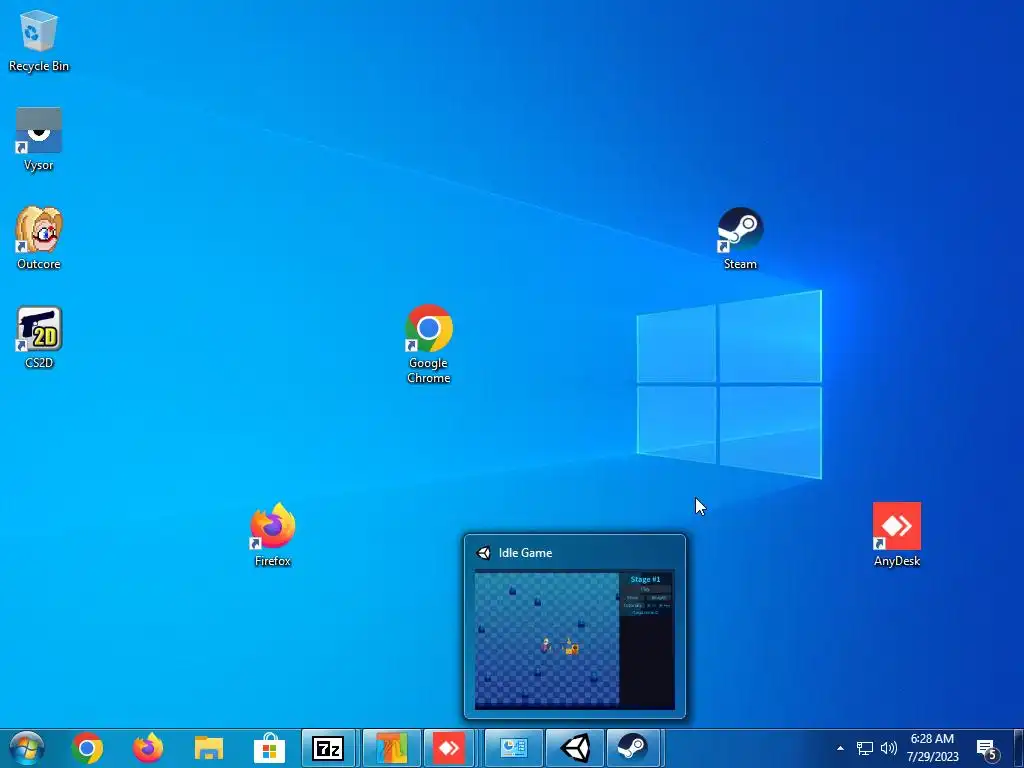Switch to the Unity Idle Game taskbar button
The width and height of the screenshot is (1024, 768).
[x=575, y=748]
